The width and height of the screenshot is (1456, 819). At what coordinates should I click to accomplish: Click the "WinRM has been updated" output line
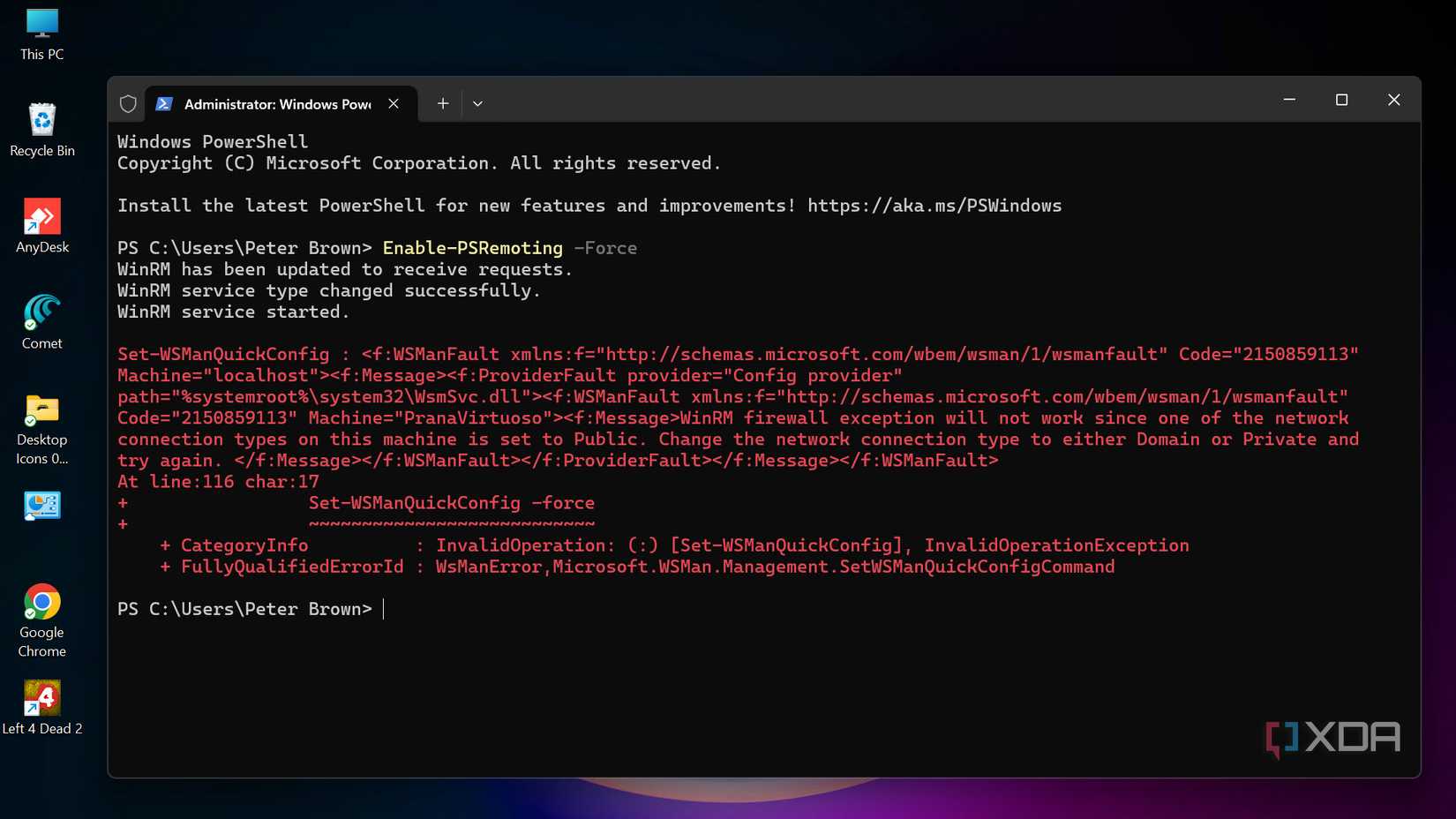pos(345,269)
